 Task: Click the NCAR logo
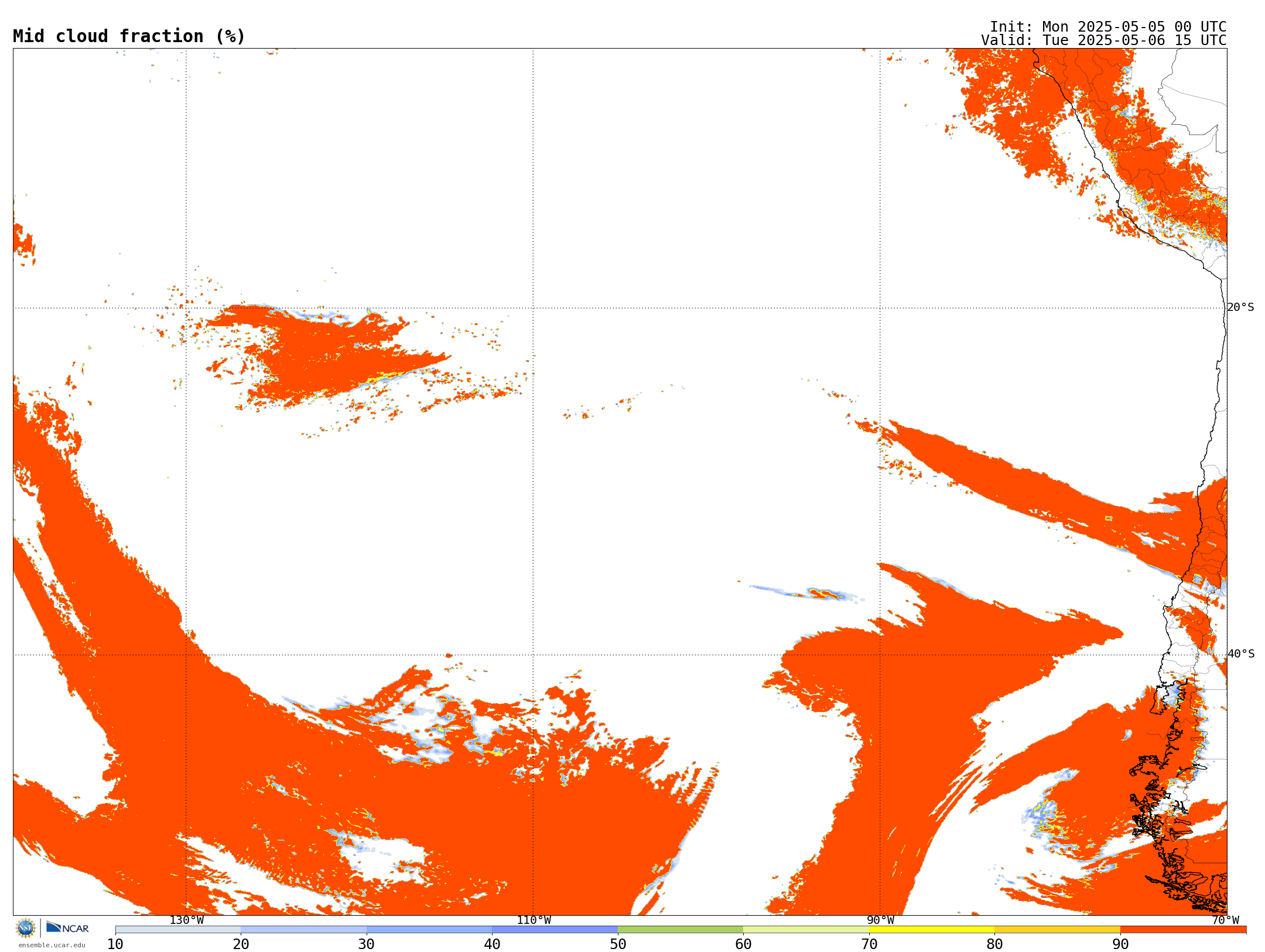click(x=67, y=927)
